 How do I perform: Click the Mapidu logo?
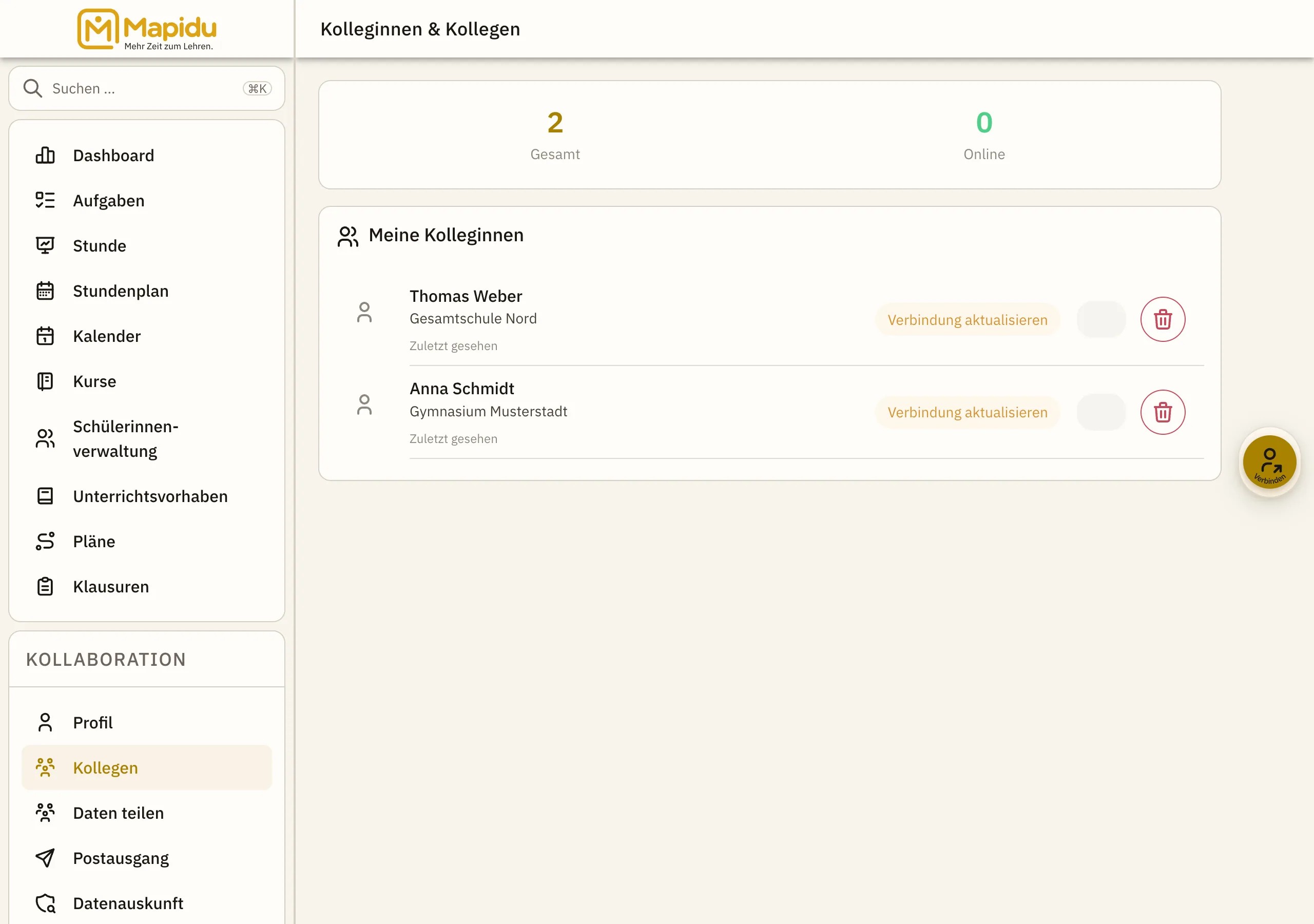146,29
